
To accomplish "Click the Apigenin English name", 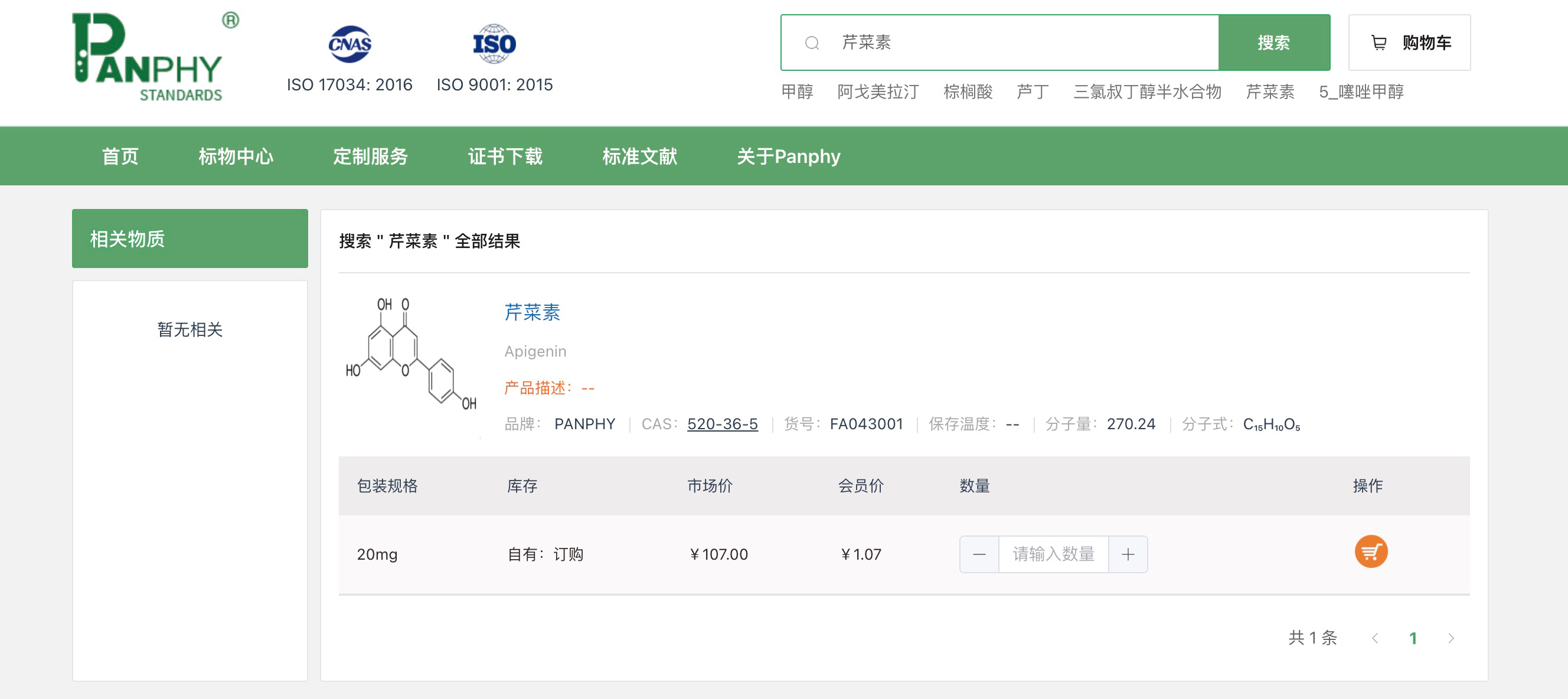I will [x=535, y=351].
